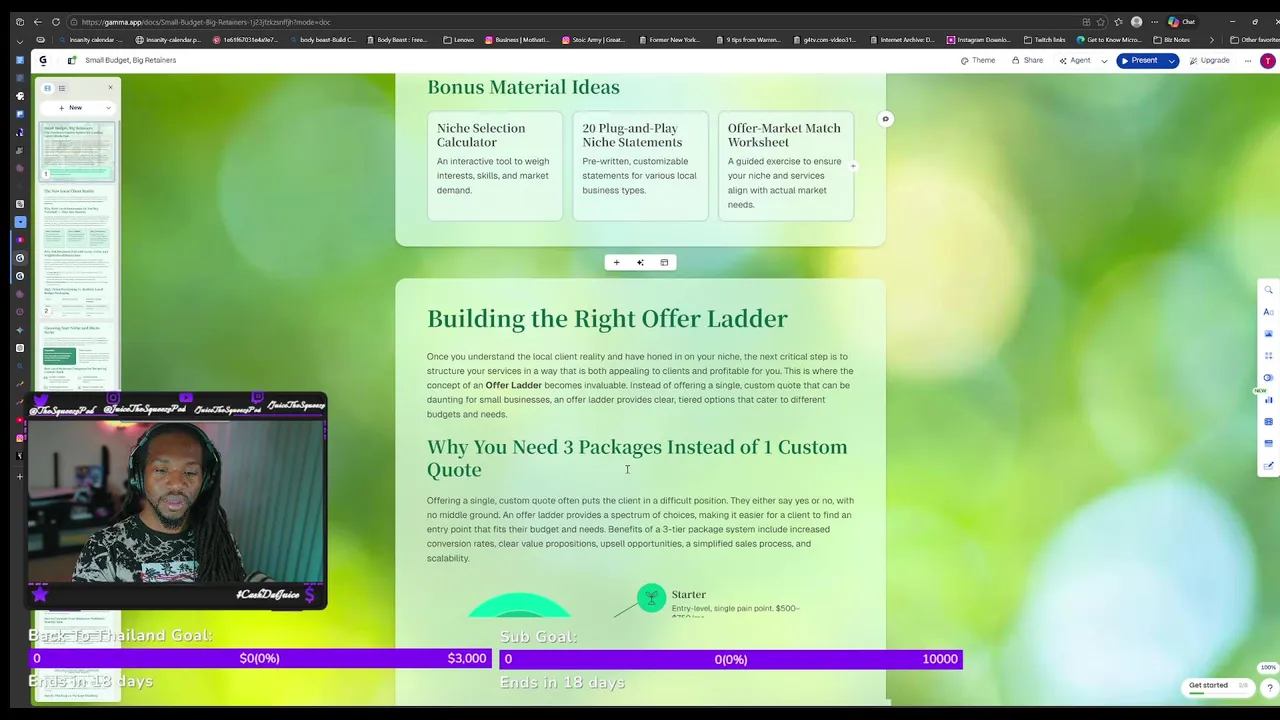This screenshot has height=720, width=1280.
Task: Expand vertical tabs chevron in browser sidebar
Action: pyautogui.click(x=19, y=41)
